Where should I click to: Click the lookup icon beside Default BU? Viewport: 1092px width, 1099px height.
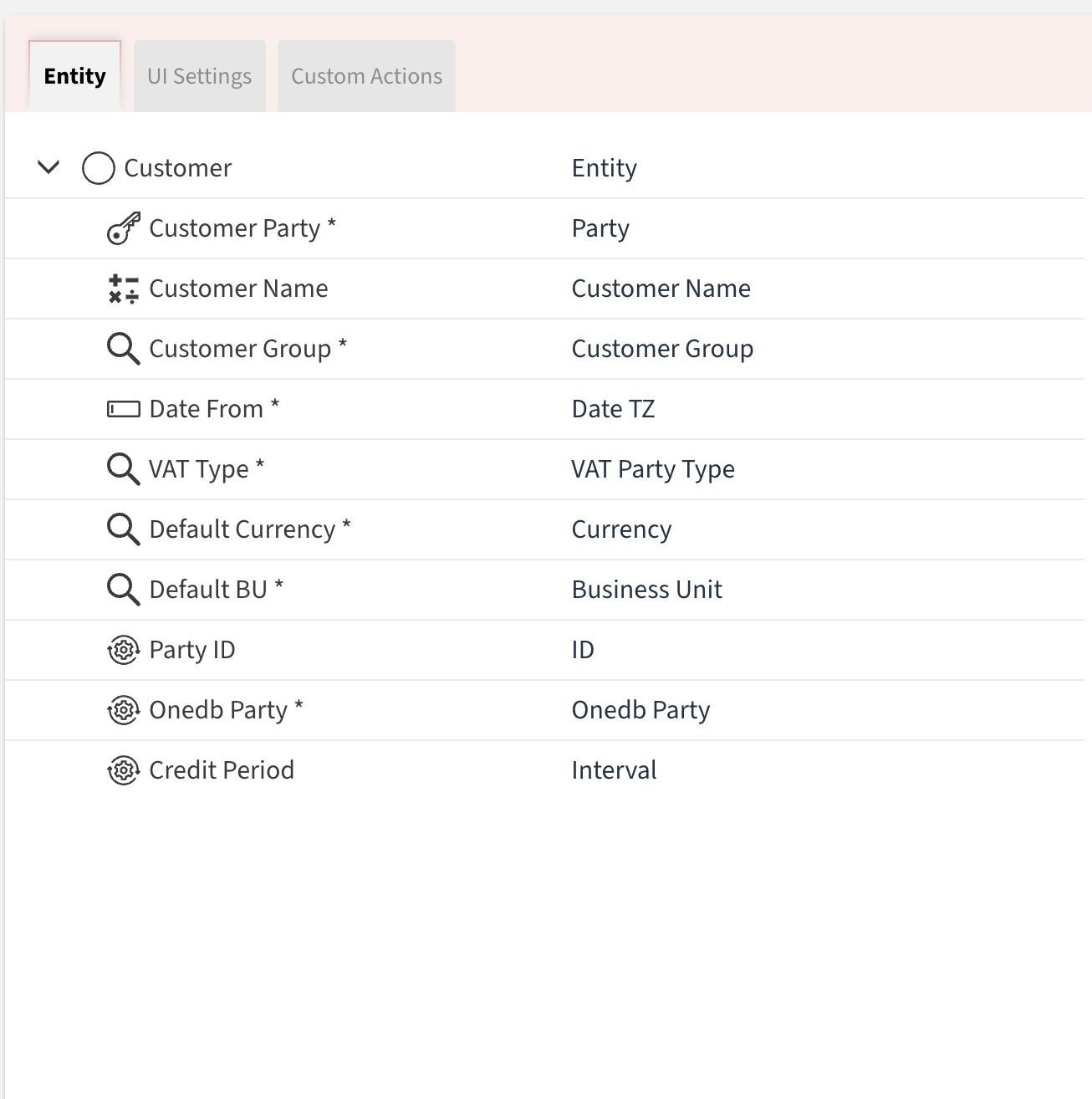[x=123, y=590]
